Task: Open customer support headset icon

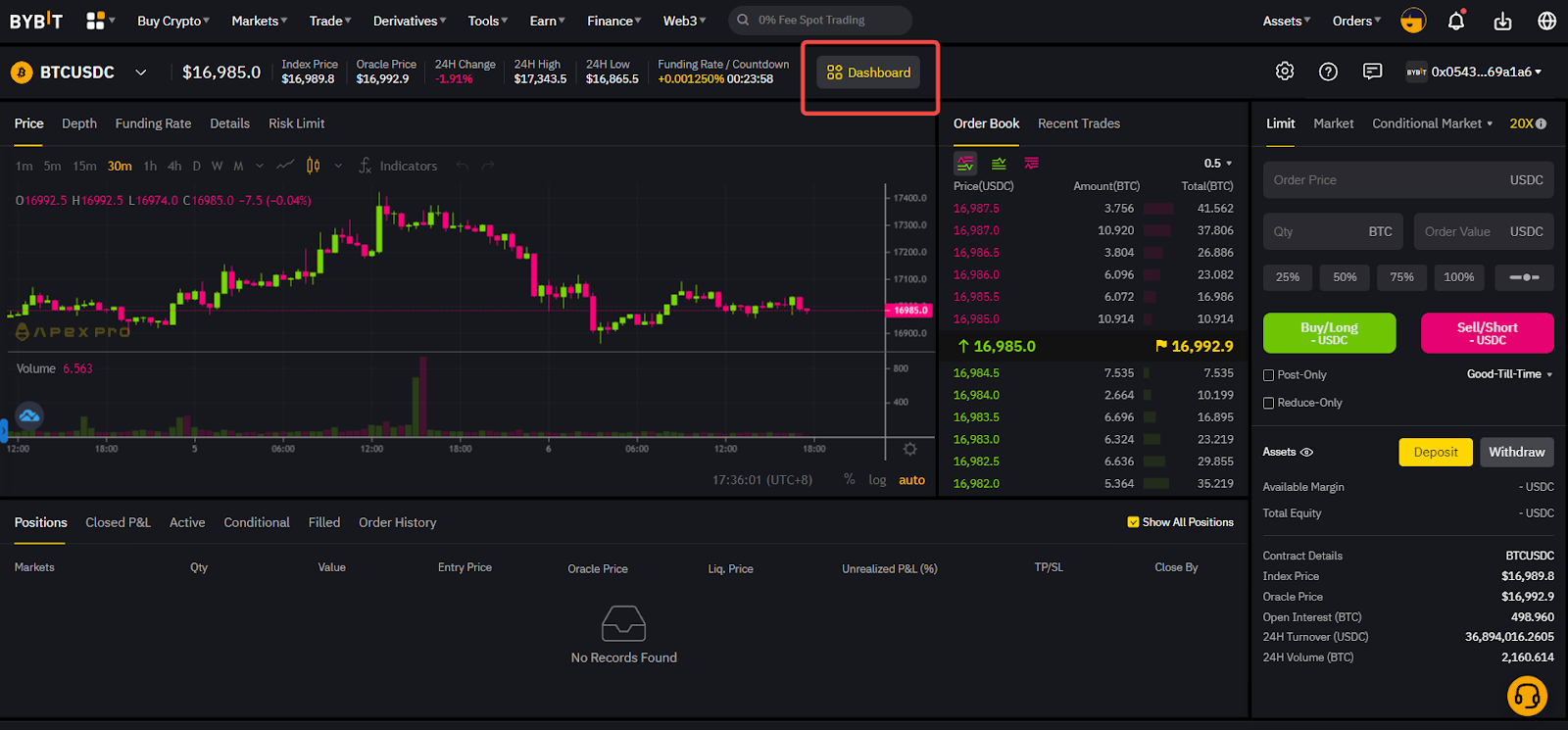Action: pyautogui.click(x=1527, y=697)
